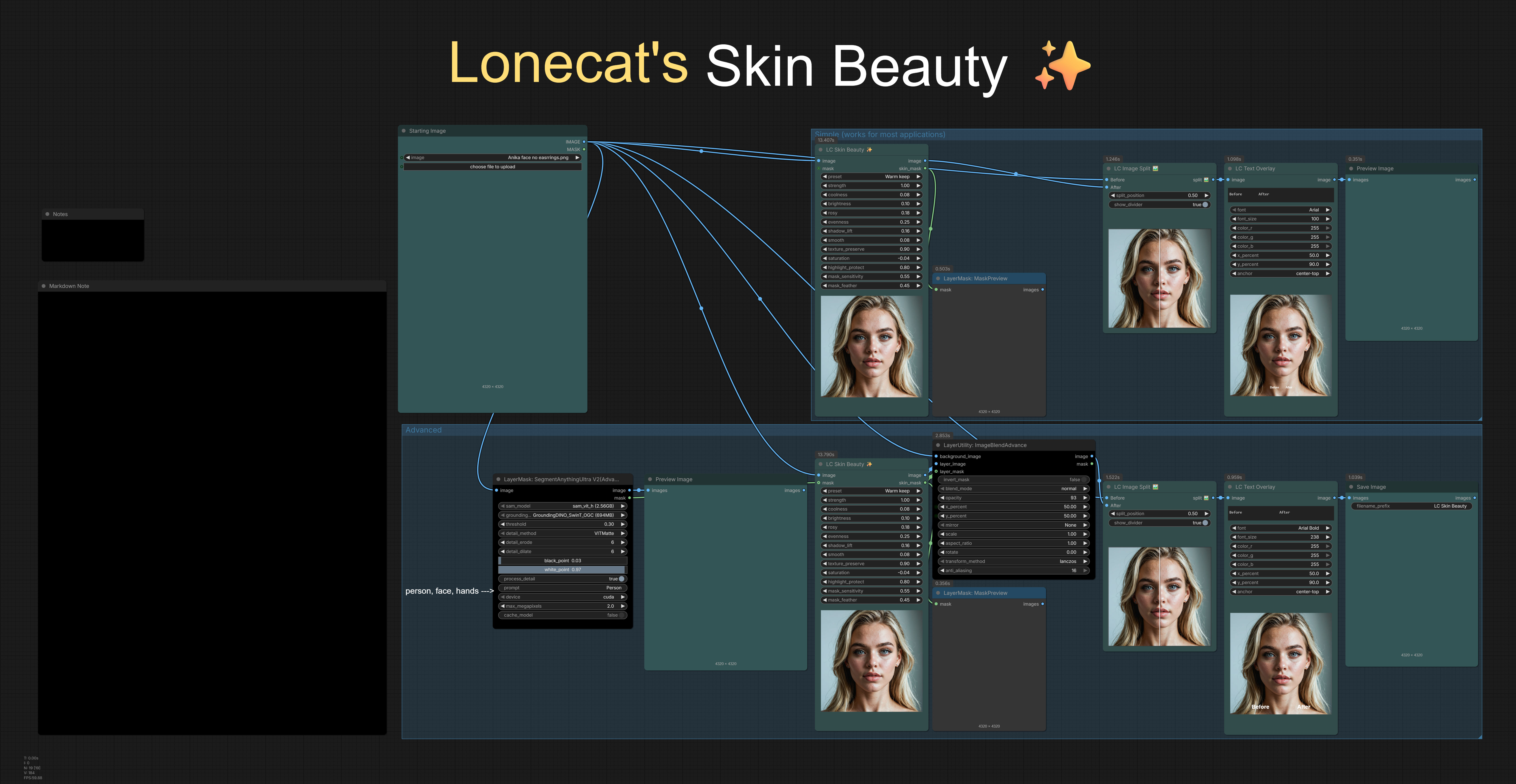Click face preview in Simple LC Skin Beauty node
Screen dimensions: 1516x784
tap(871, 346)
